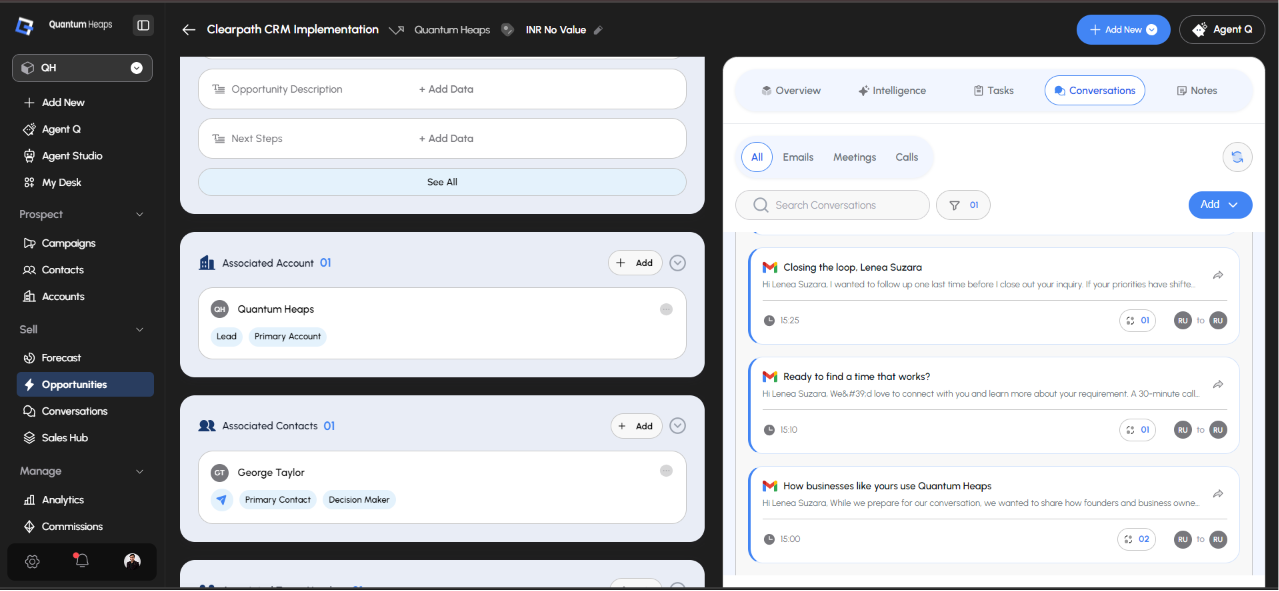Add an Associated Contact
1279x591 pixels.
(637, 426)
